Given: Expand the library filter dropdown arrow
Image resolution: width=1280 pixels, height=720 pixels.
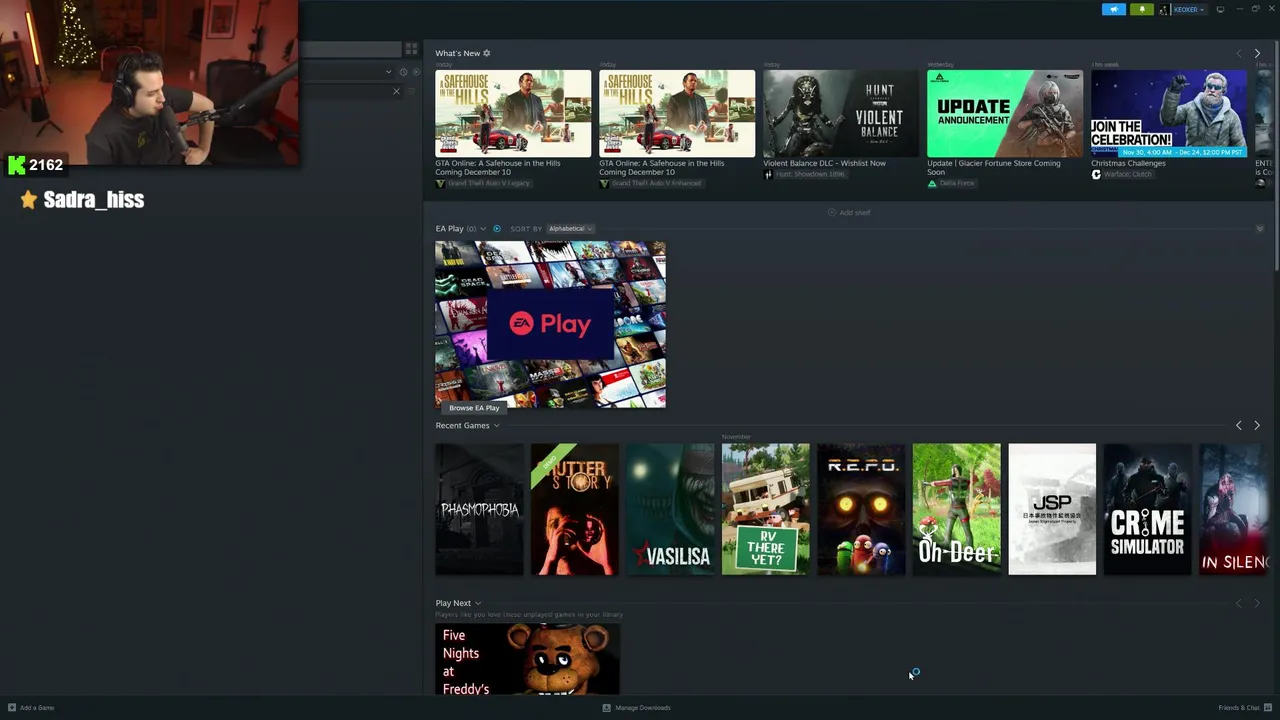Looking at the screenshot, I should (388, 72).
